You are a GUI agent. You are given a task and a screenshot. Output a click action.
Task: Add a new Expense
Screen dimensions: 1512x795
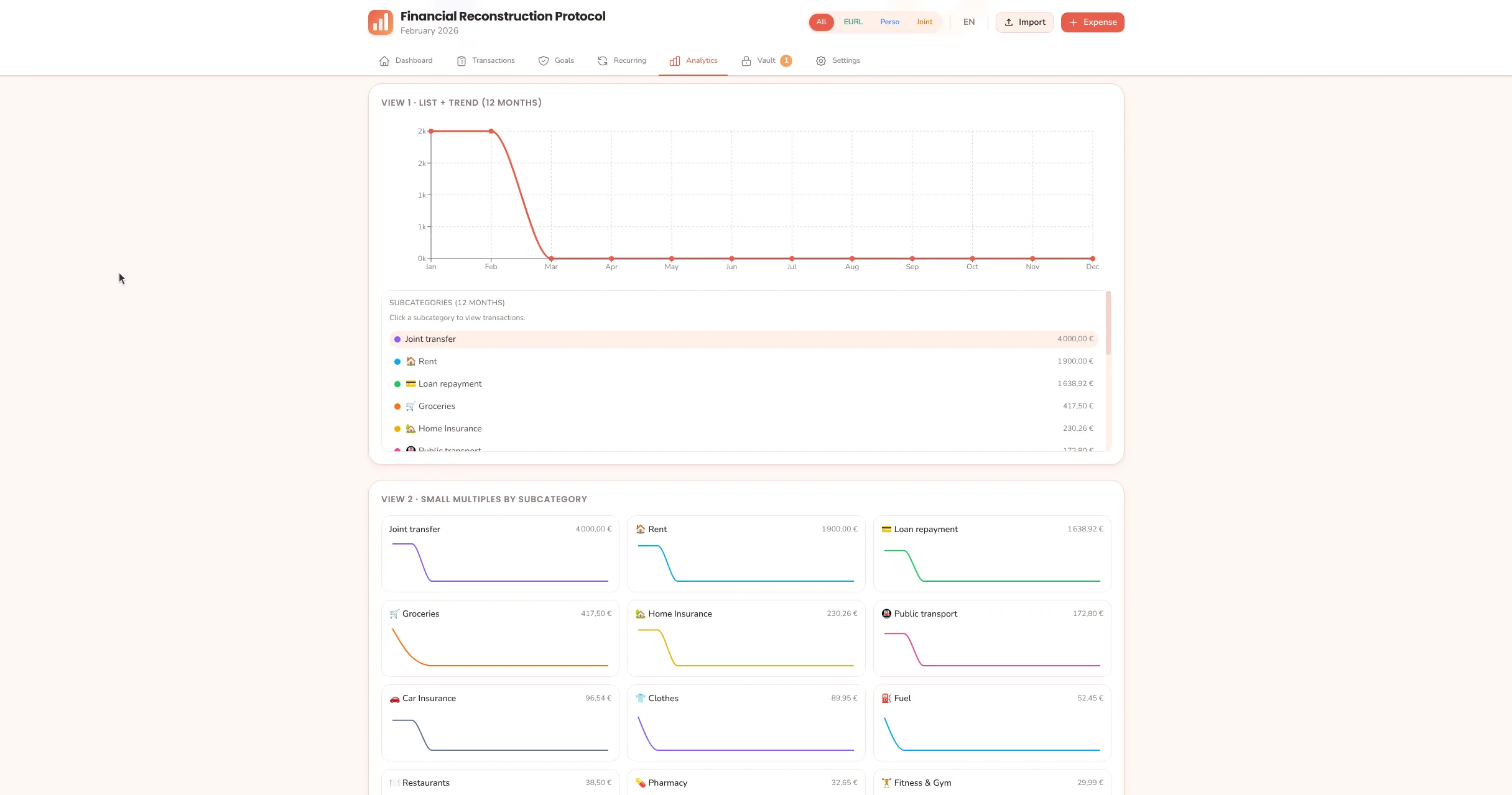[1092, 22]
